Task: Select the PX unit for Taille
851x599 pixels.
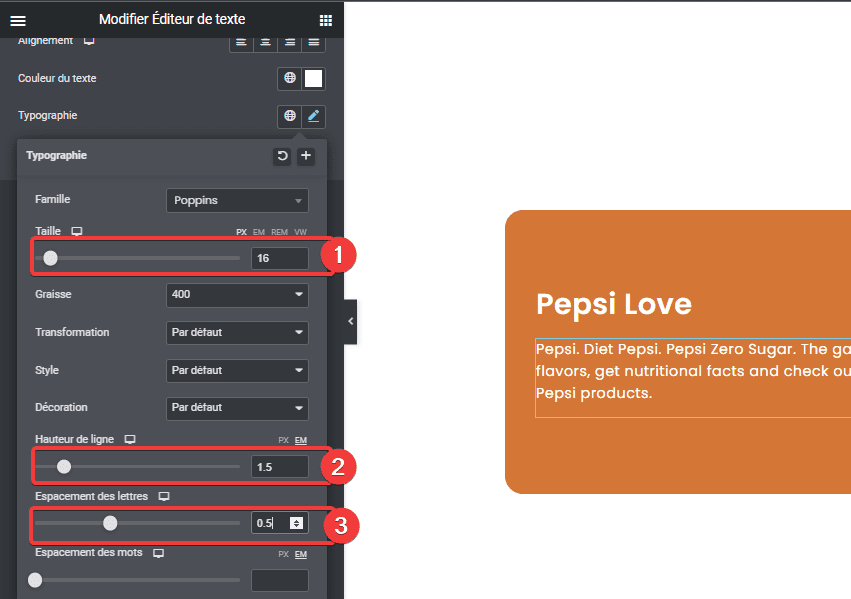Action: point(242,232)
